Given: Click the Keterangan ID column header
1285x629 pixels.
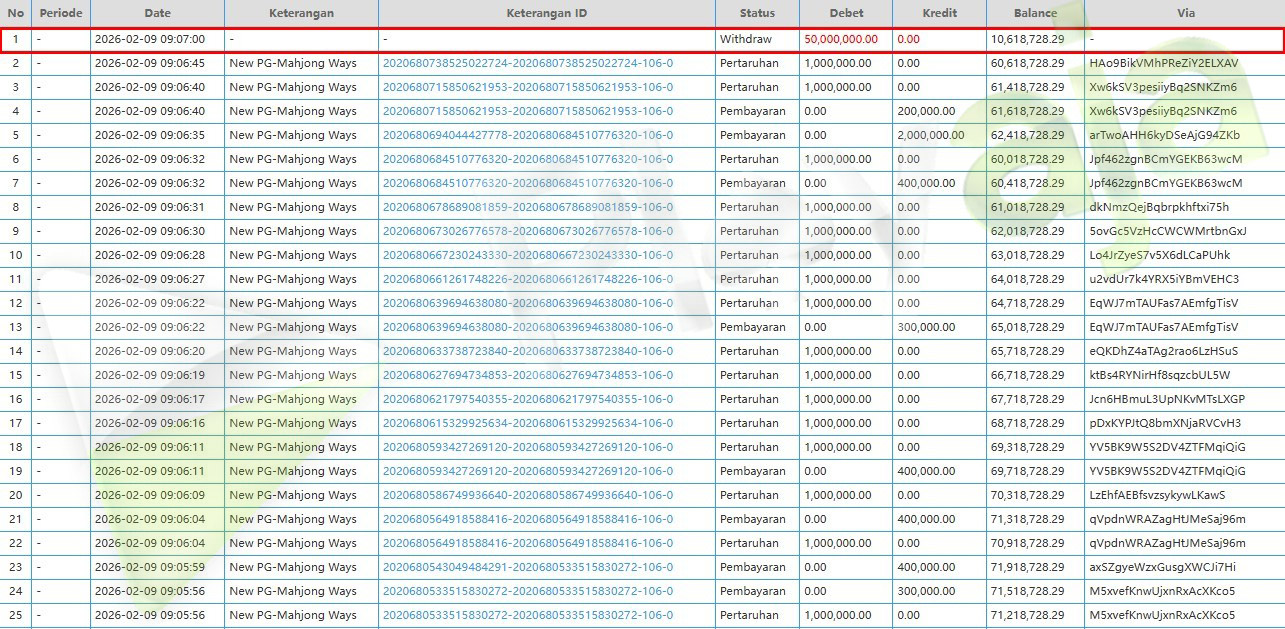Looking at the screenshot, I should [546, 13].
